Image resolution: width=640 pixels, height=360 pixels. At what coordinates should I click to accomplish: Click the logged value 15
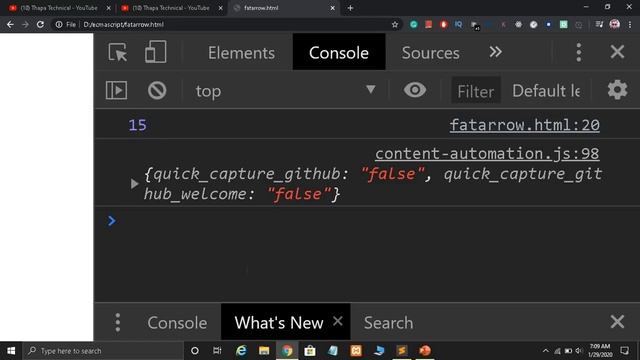(138, 125)
